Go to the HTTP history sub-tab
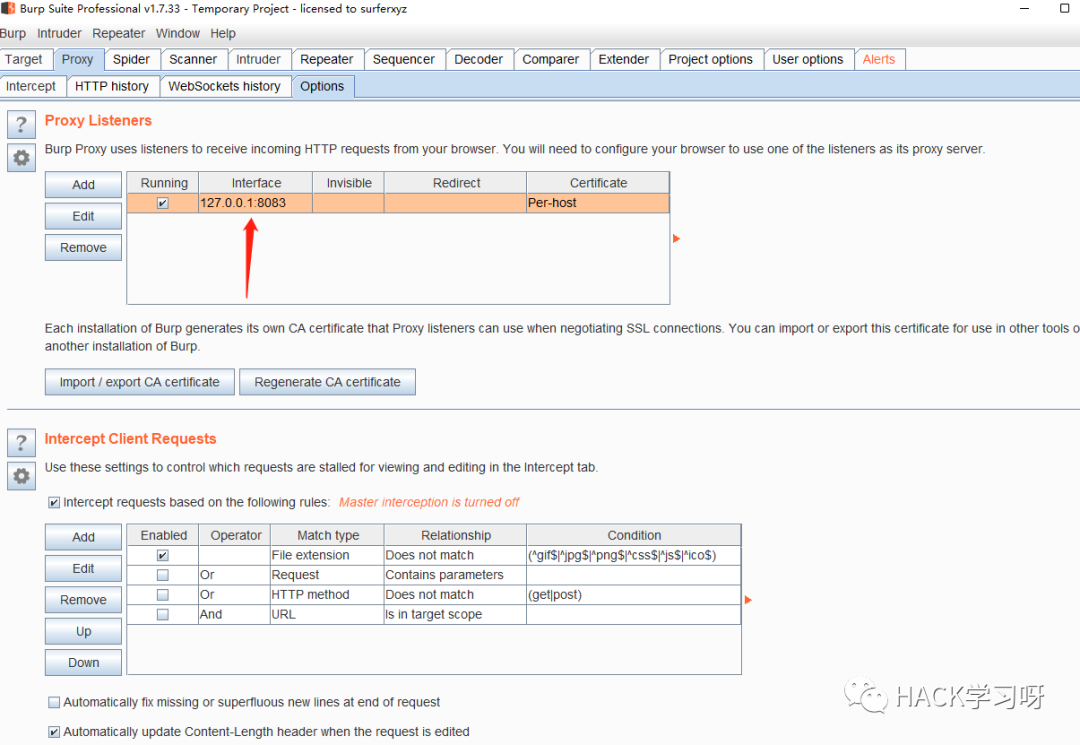The width and height of the screenshot is (1080, 745). [112, 86]
